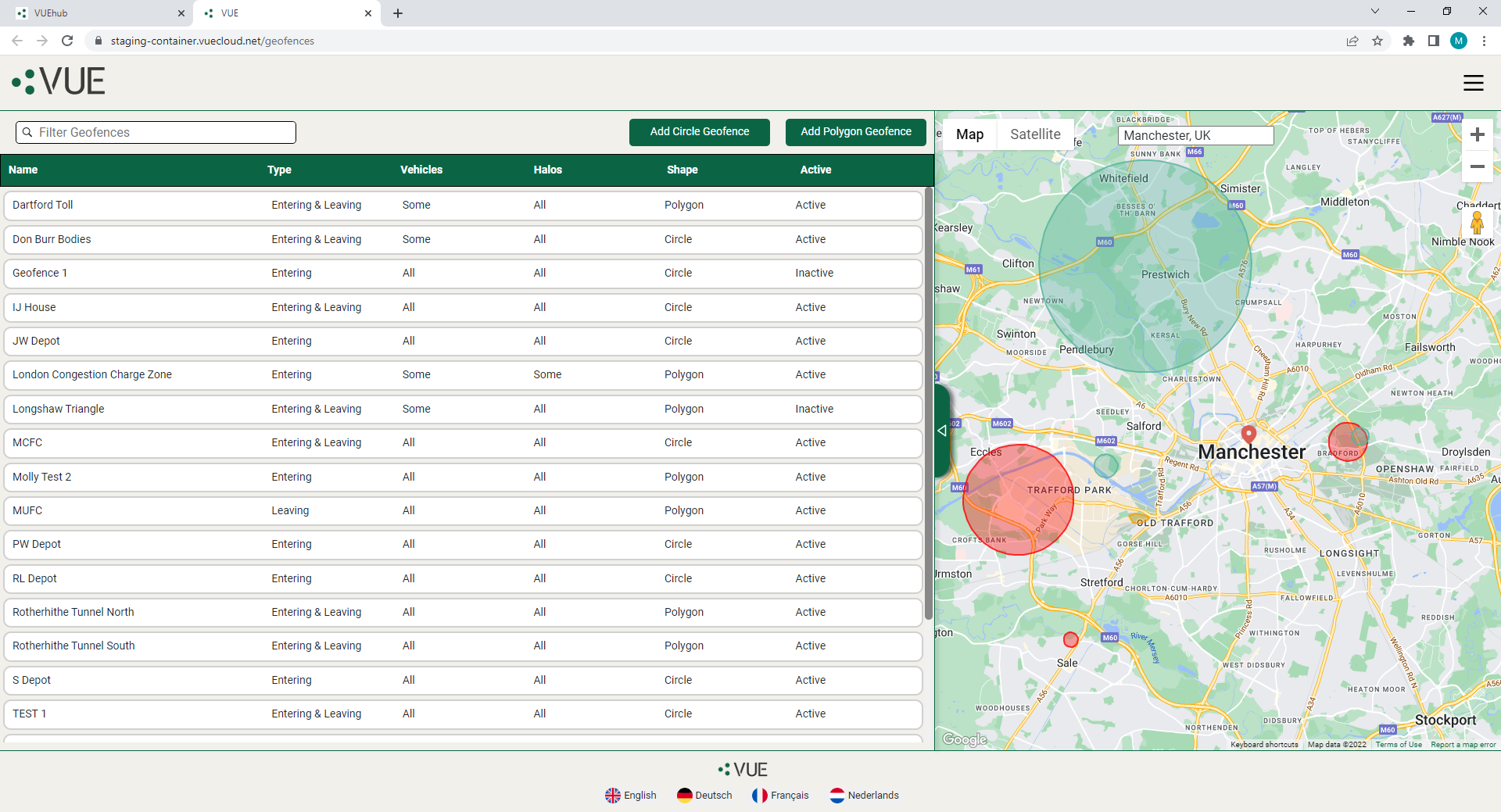Close the VUEhub browser tab
This screenshot has height=812, width=1501.
coord(181,13)
